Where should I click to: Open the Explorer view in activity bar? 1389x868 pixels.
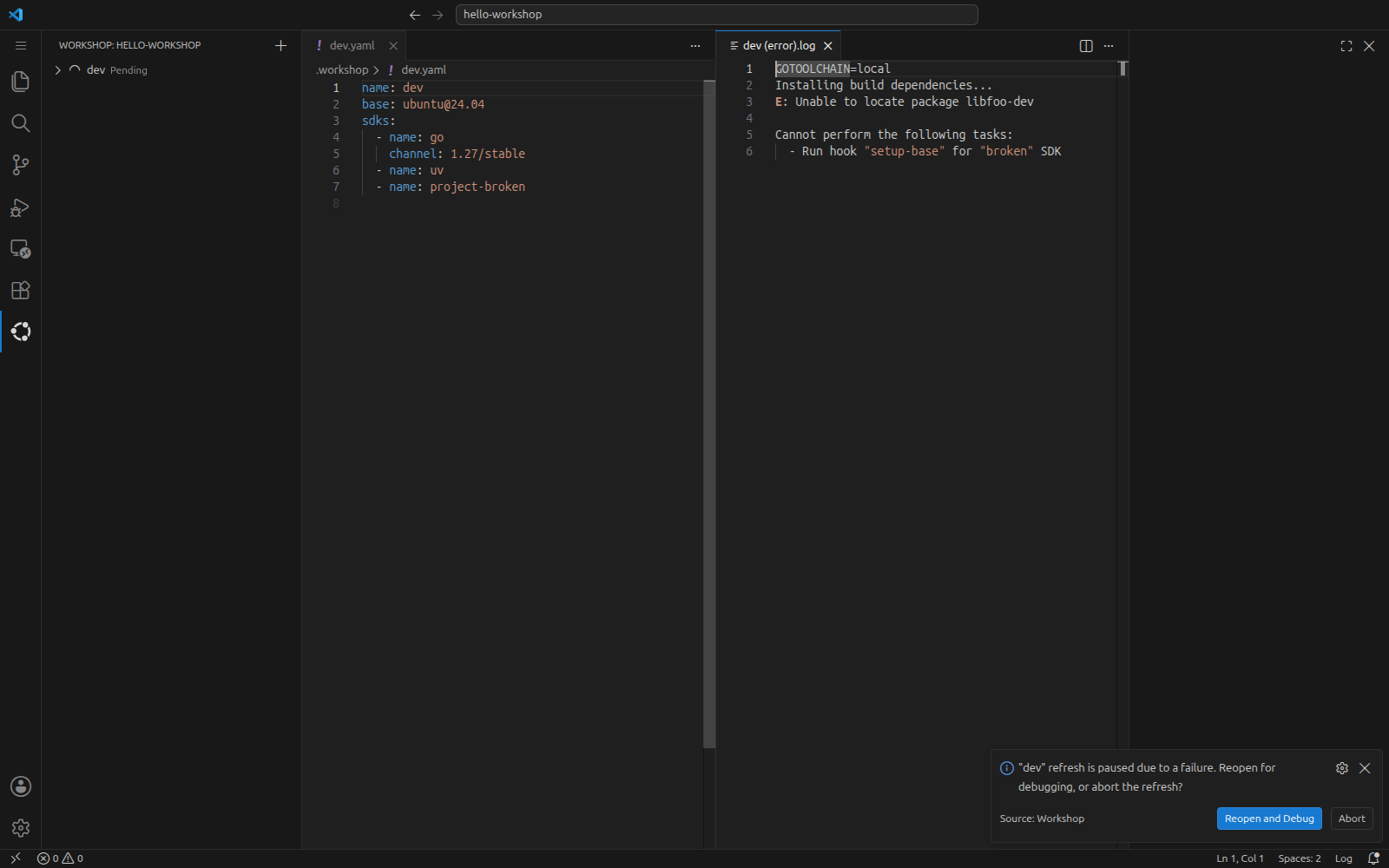click(x=21, y=82)
